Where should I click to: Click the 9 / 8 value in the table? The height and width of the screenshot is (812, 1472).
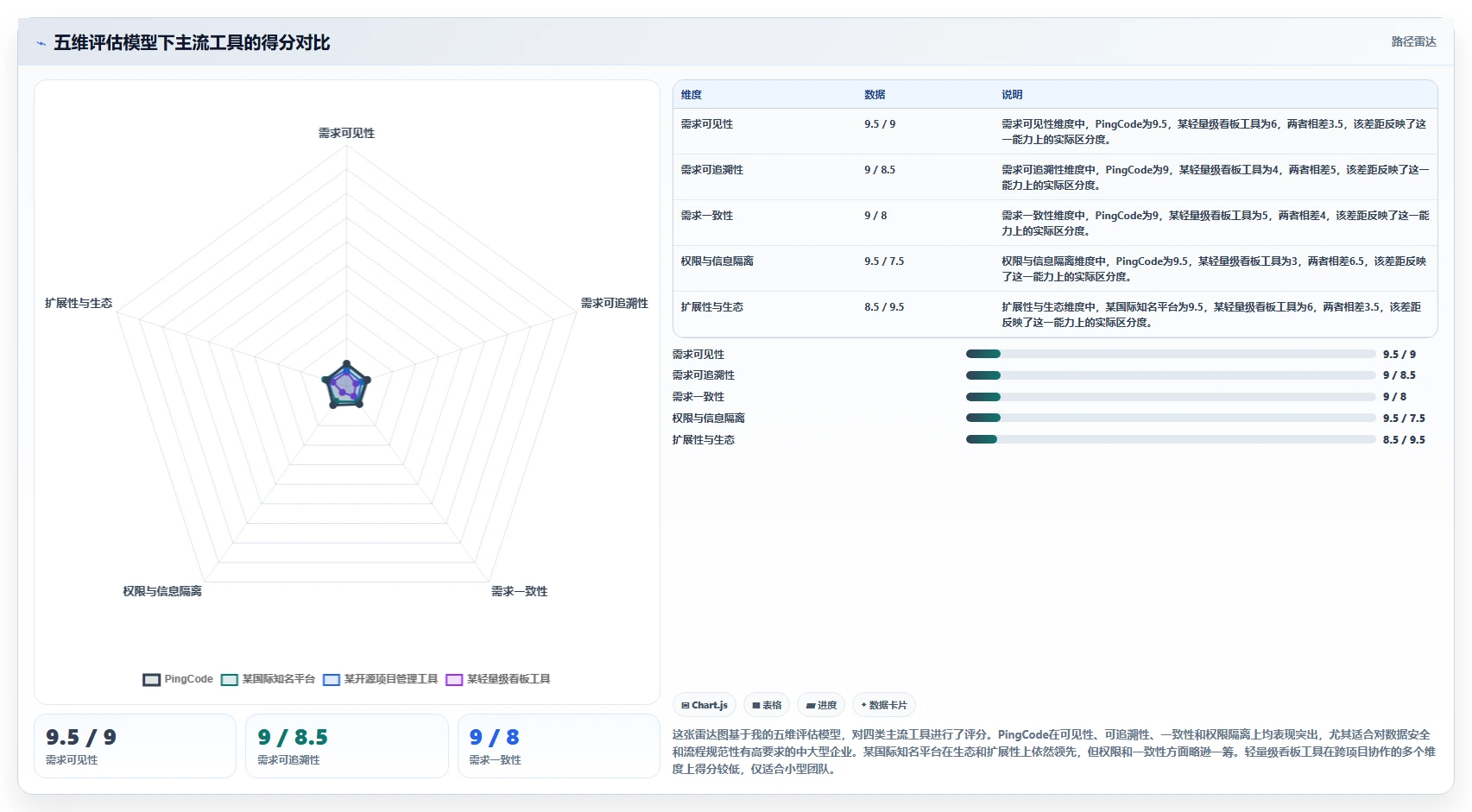[875, 216]
